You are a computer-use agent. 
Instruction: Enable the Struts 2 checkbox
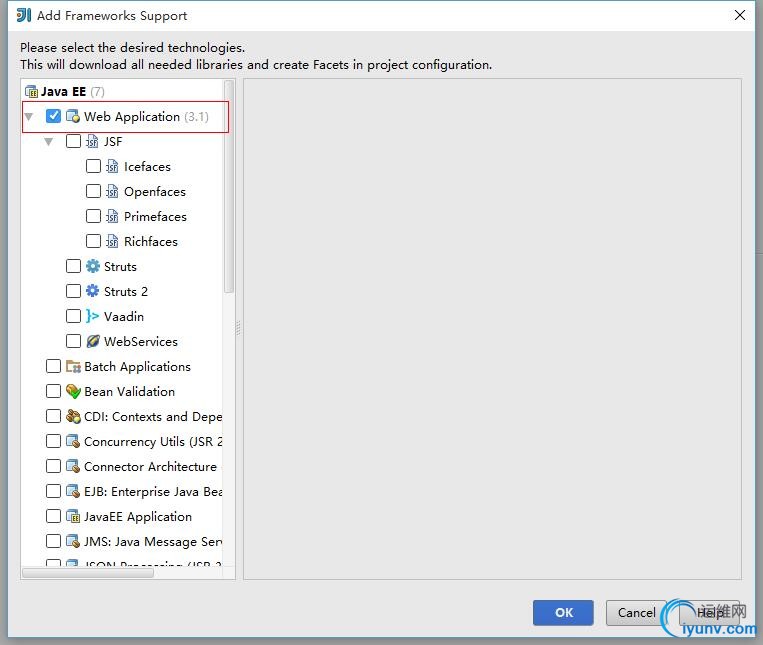point(73,291)
